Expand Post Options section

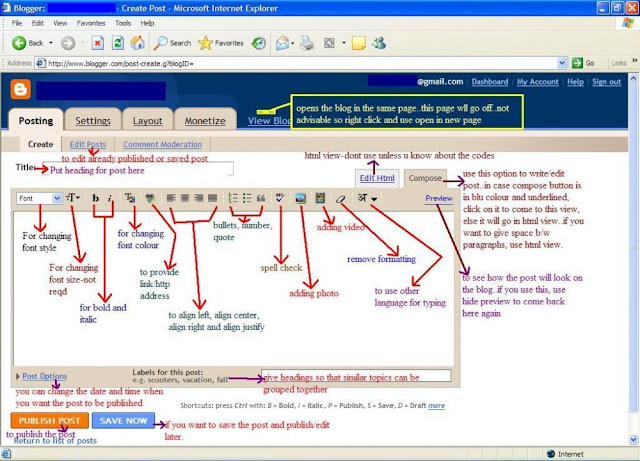(x=41, y=376)
